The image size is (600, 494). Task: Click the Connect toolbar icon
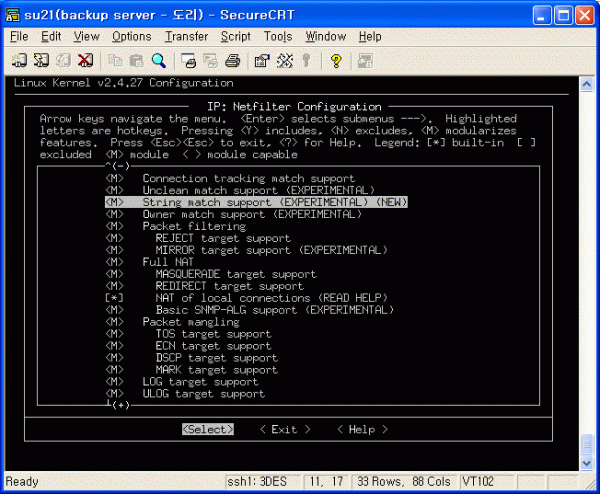pos(19,60)
